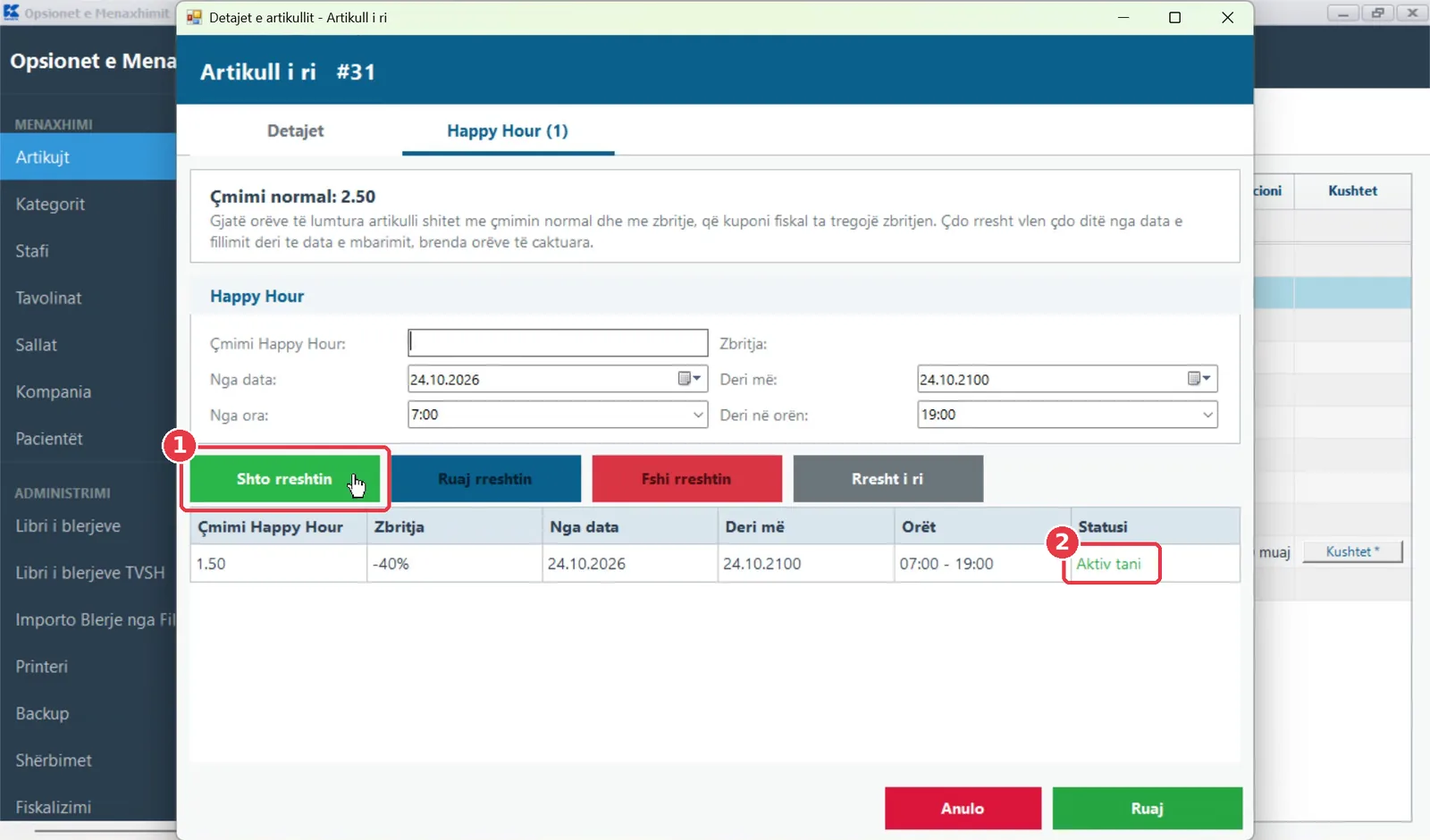Click the dialog title bar app icon

click(x=194, y=17)
